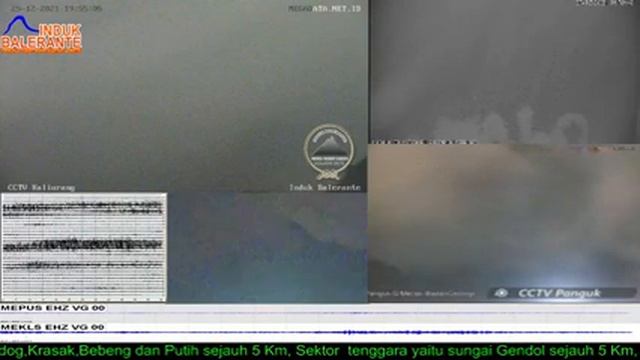The image size is (640, 360).
Task: Click the MEPUS EHZ VG 00 label
Action: coord(53,308)
